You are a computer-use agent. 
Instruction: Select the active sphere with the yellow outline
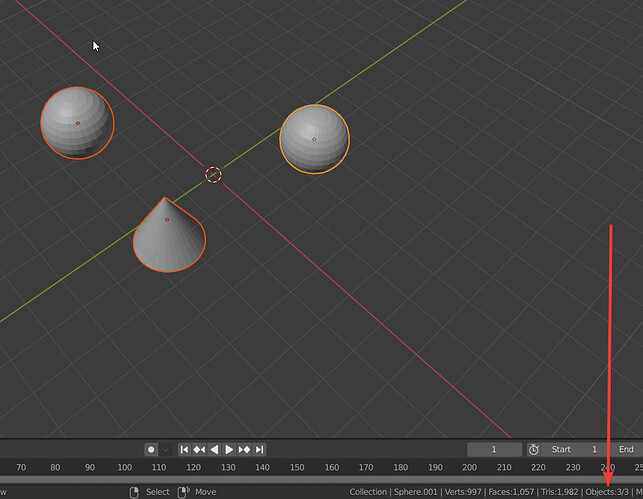point(315,139)
